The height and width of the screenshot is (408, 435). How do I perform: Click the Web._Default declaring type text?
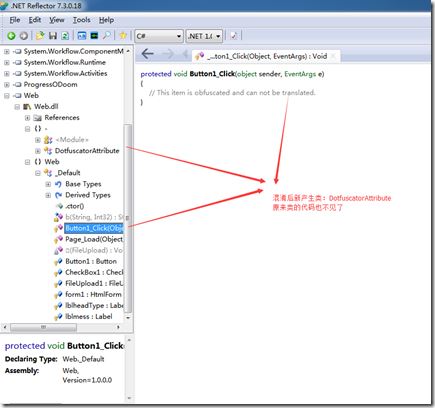point(83,359)
